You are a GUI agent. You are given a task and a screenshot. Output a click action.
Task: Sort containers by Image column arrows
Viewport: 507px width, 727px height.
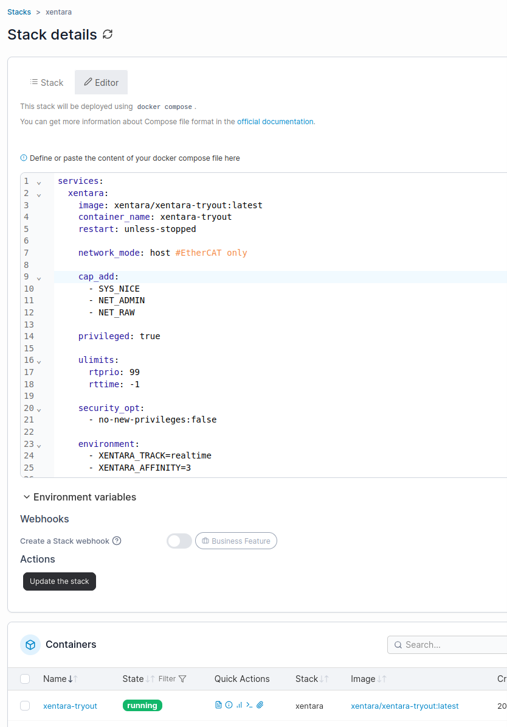382,679
